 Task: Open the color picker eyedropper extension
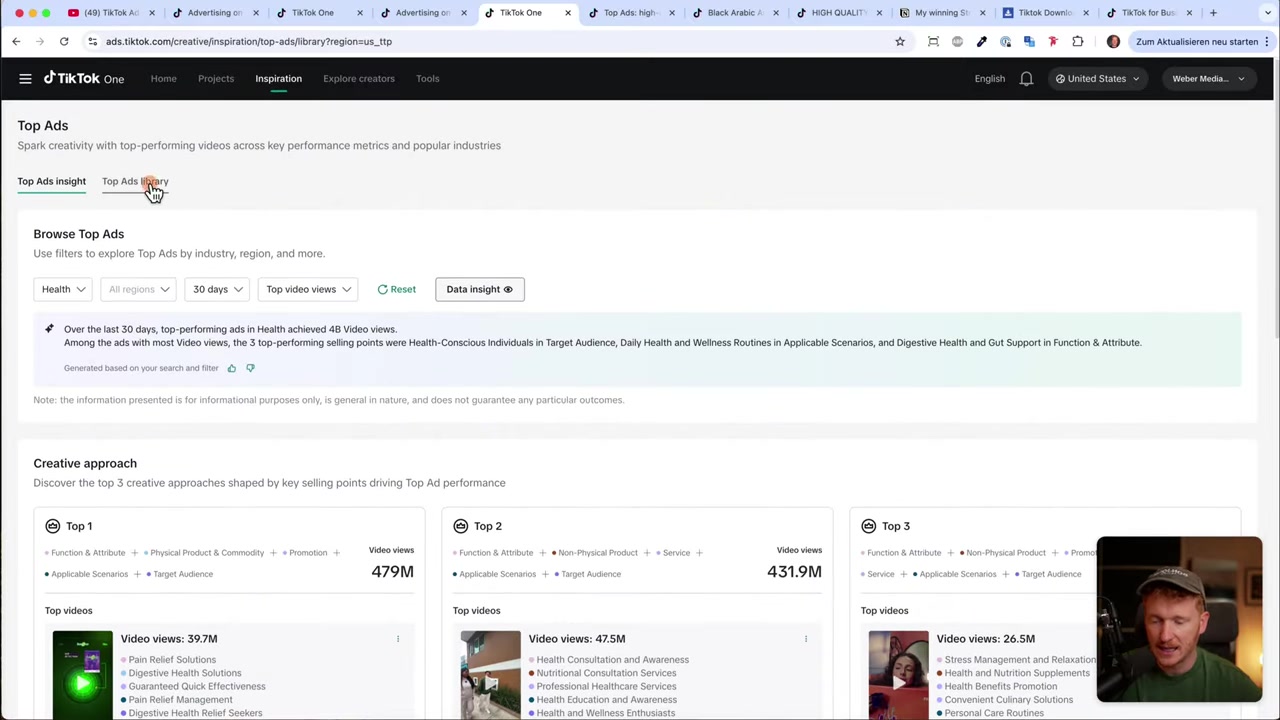click(981, 41)
